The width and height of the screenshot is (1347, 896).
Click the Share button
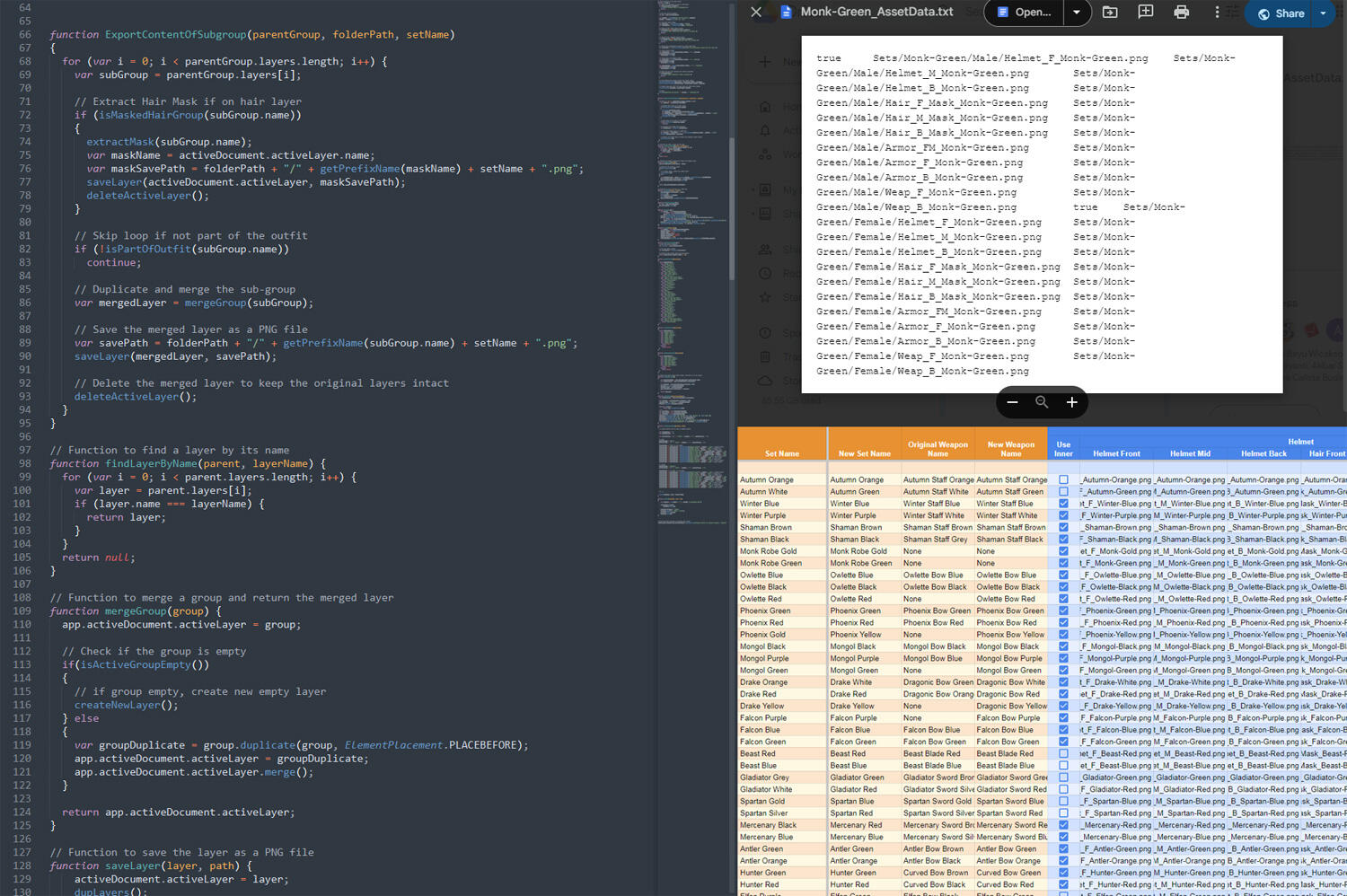point(1287,13)
